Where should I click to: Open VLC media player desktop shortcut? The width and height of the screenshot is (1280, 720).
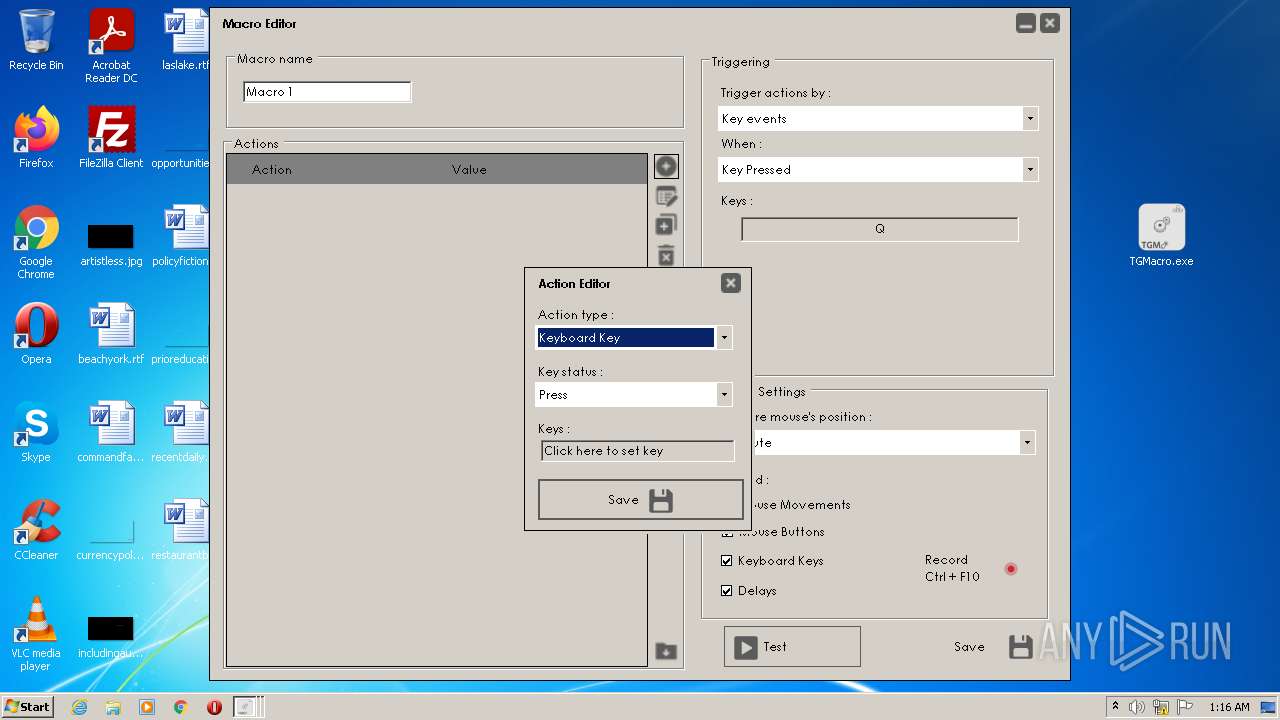point(36,634)
